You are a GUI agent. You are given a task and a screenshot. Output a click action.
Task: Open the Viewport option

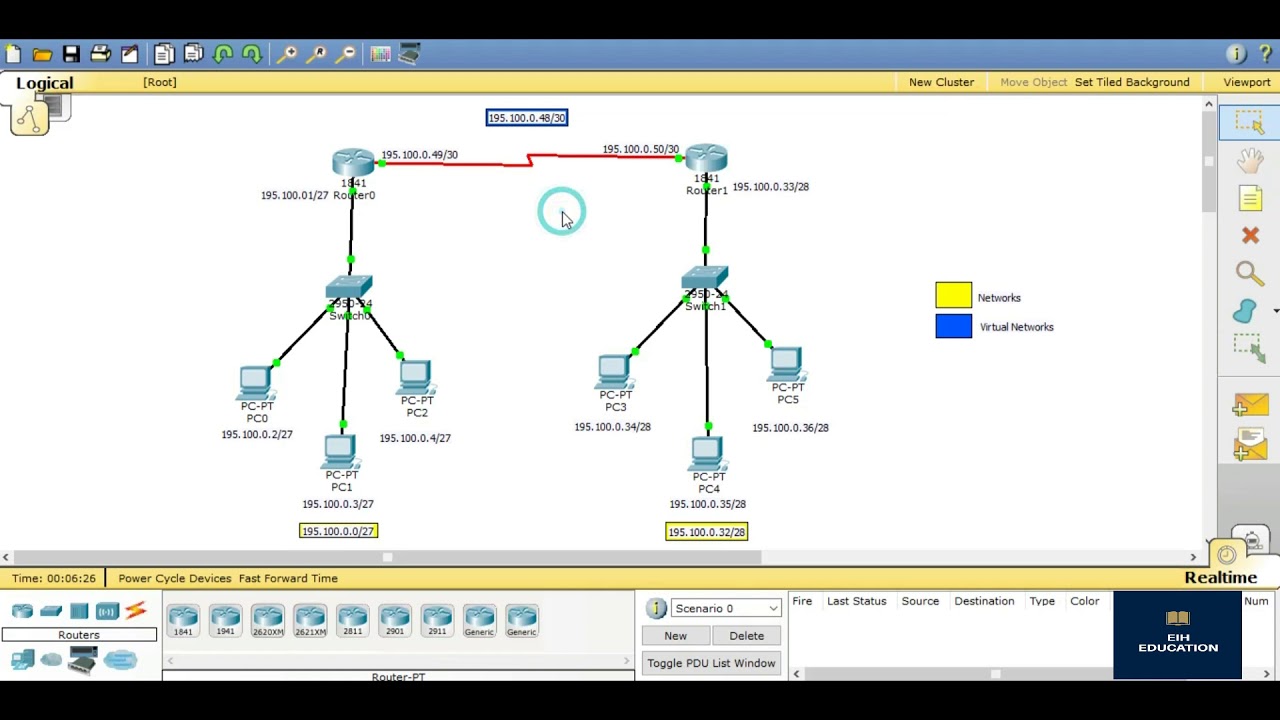click(x=1247, y=82)
